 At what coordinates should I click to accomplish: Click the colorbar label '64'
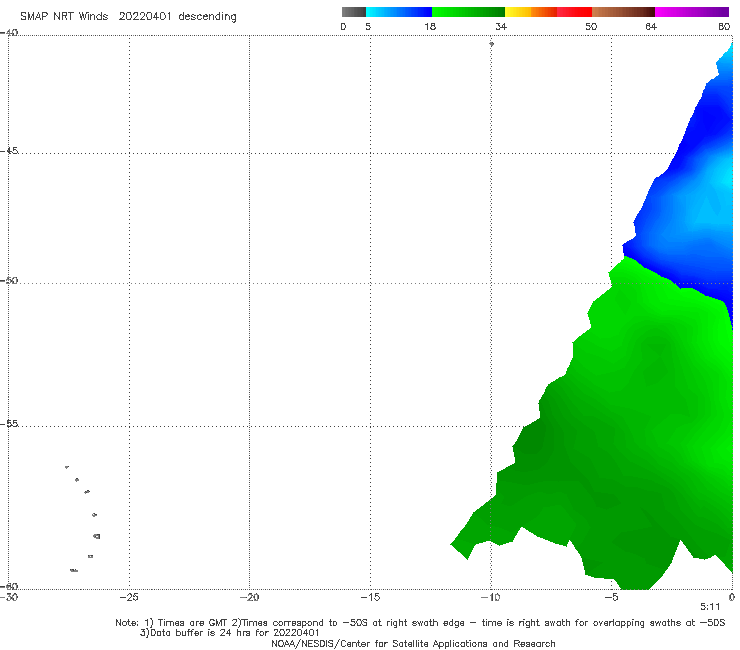click(651, 27)
